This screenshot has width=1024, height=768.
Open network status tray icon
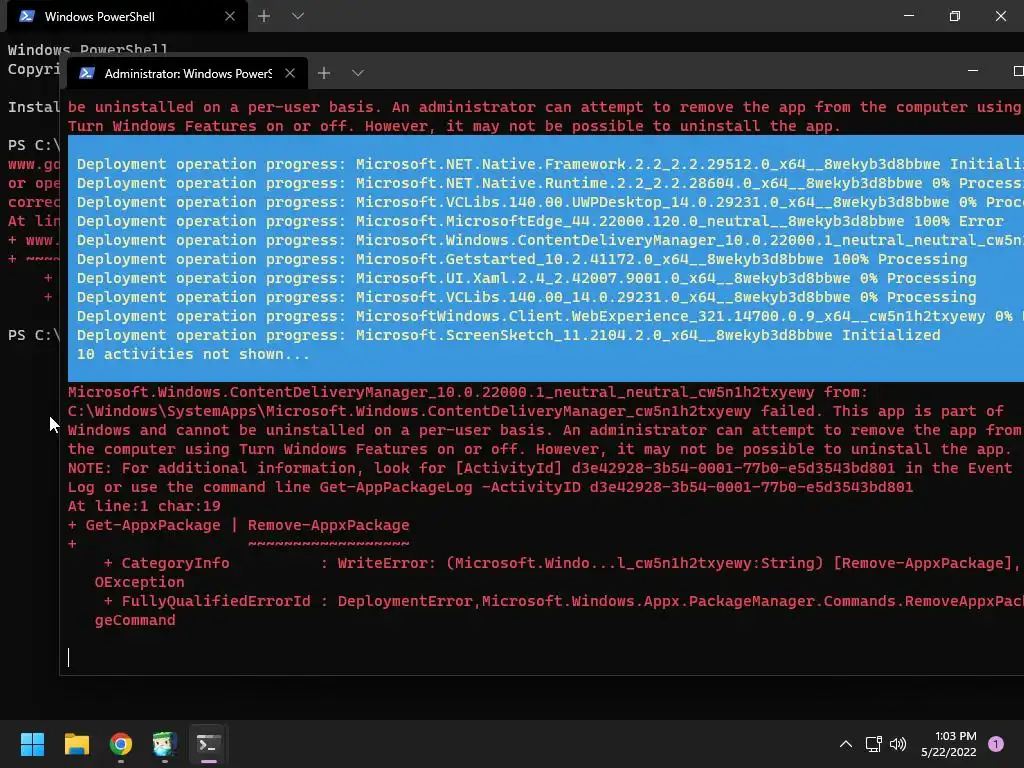(x=874, y=744)
